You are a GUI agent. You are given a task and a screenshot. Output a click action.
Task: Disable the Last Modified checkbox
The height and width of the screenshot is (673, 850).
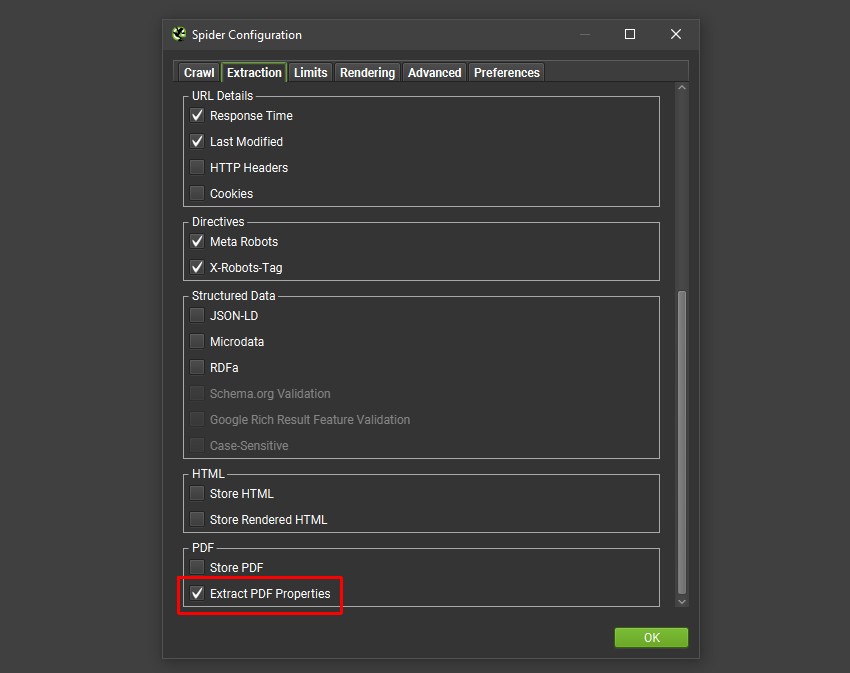tap(197, 142)
